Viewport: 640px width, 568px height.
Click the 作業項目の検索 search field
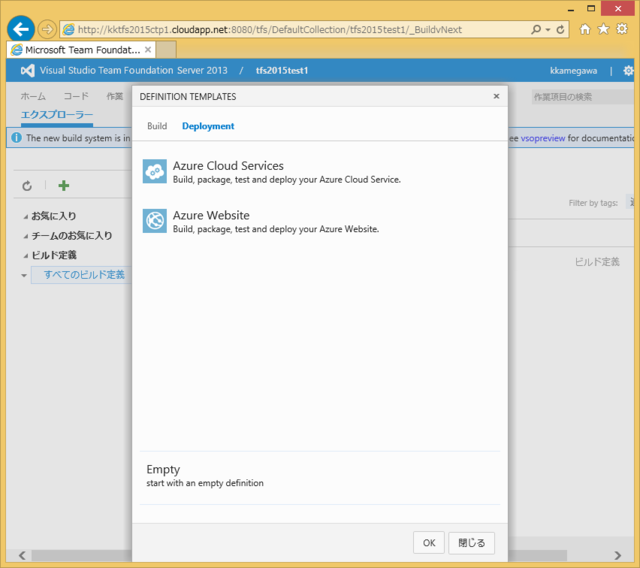coord(584,97)
